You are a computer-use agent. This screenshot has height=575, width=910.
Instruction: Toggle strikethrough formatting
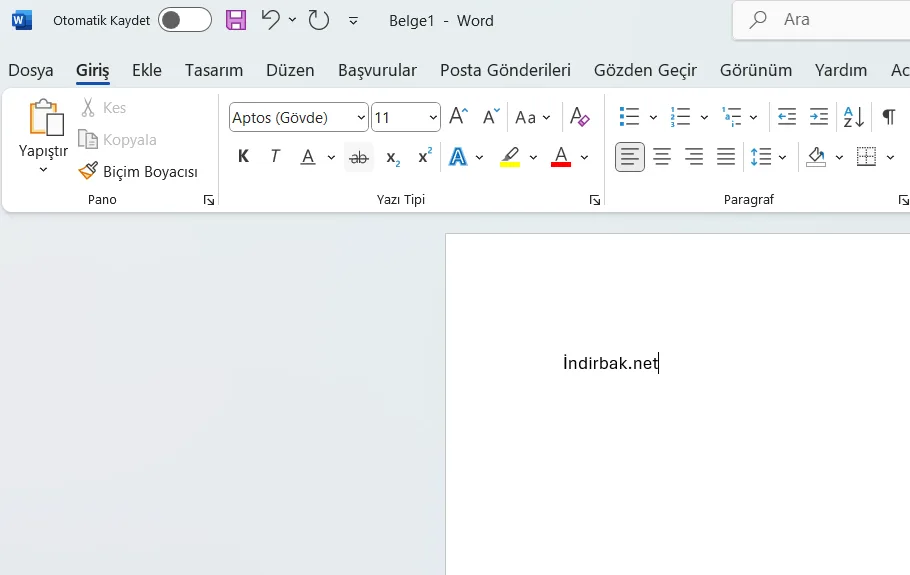(x=359, y=157)
